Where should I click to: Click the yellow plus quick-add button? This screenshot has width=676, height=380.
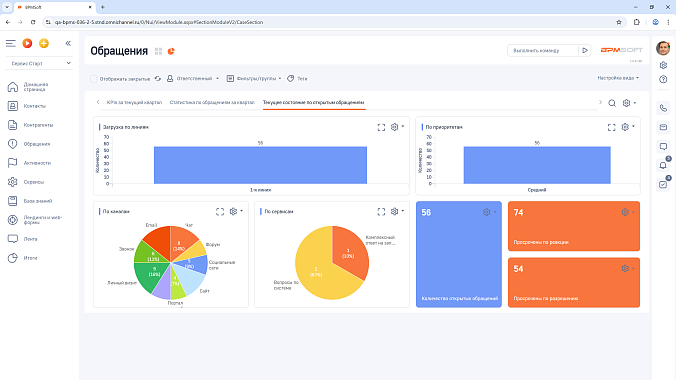click(44, 43)
